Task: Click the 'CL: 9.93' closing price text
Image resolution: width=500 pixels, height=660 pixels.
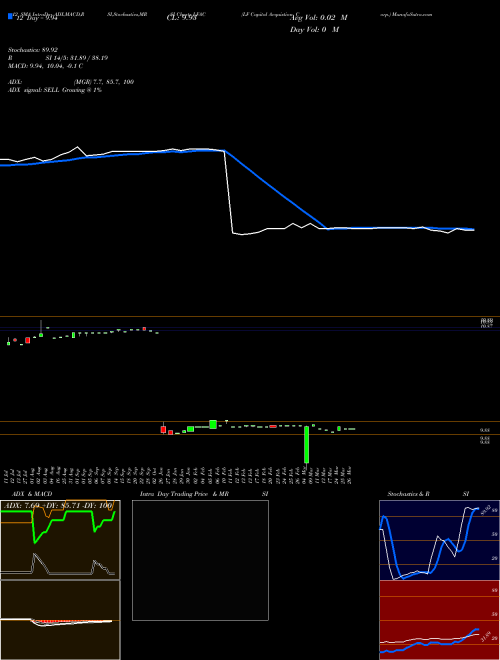Action: 181,18
